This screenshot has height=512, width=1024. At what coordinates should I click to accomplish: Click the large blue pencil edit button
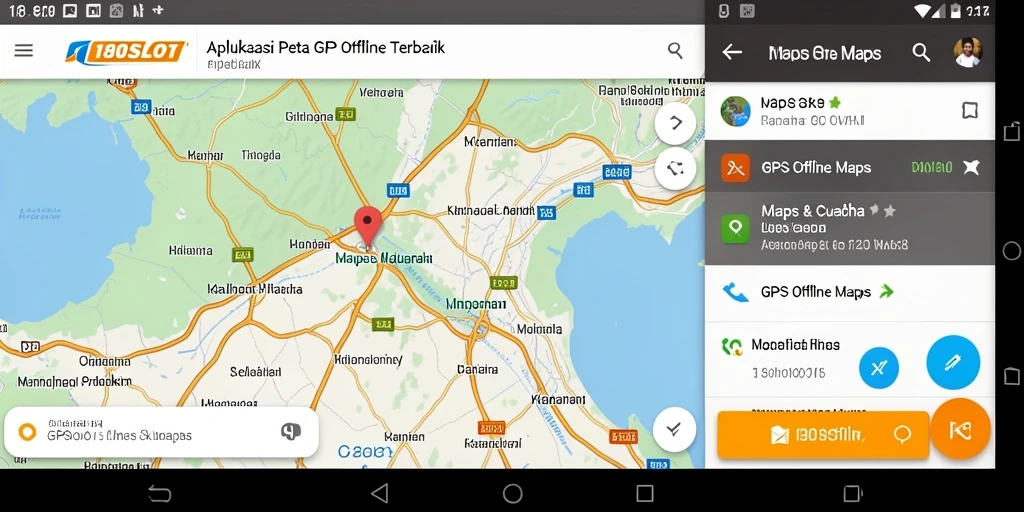point(953,362)
